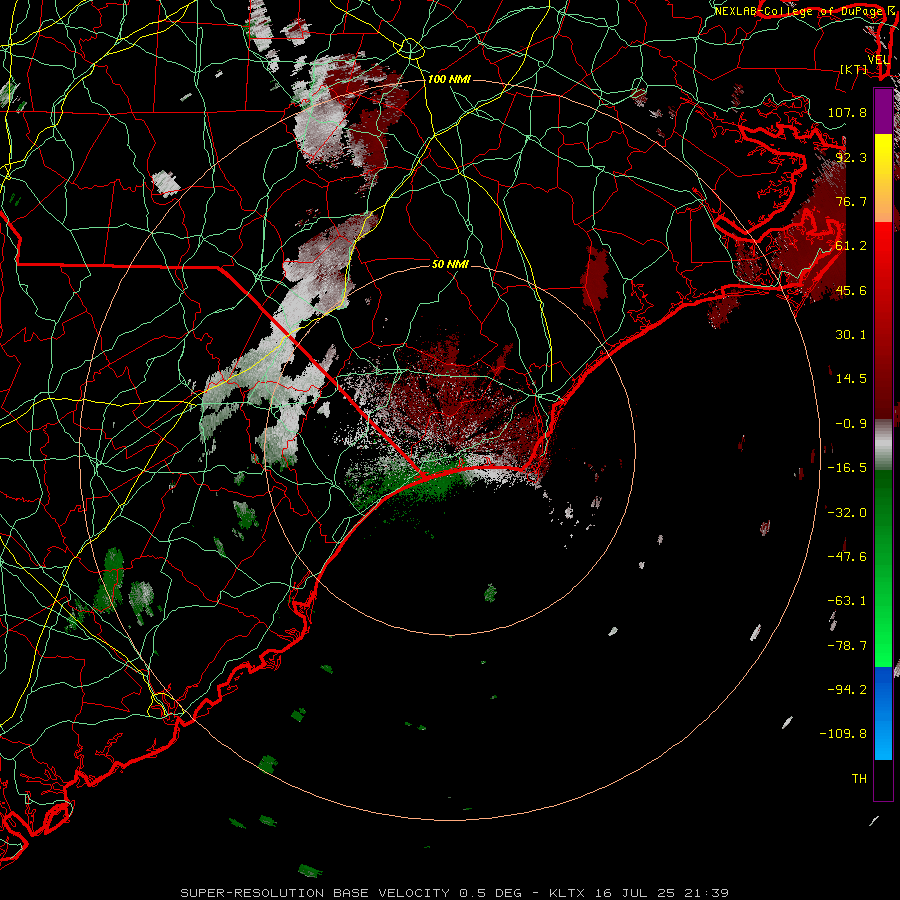Click the 92.3 velocity scale value
The height and width of the screenshot is (900, 900).
pyautogui.click(x=851, y=157)
